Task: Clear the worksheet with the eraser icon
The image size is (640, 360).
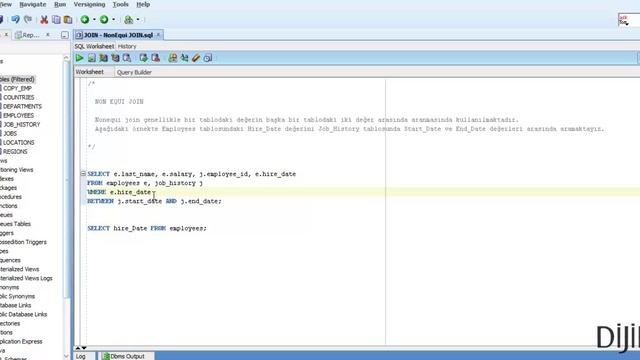Action: coord(196,58)
